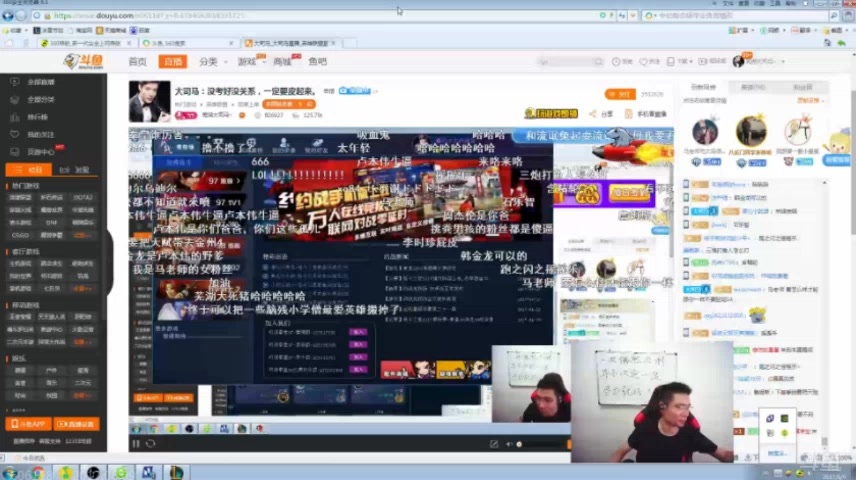The height and width of the screenshot is (480, 856).
Task: Open the 游戏 nav menu
Action: point(247,62)
